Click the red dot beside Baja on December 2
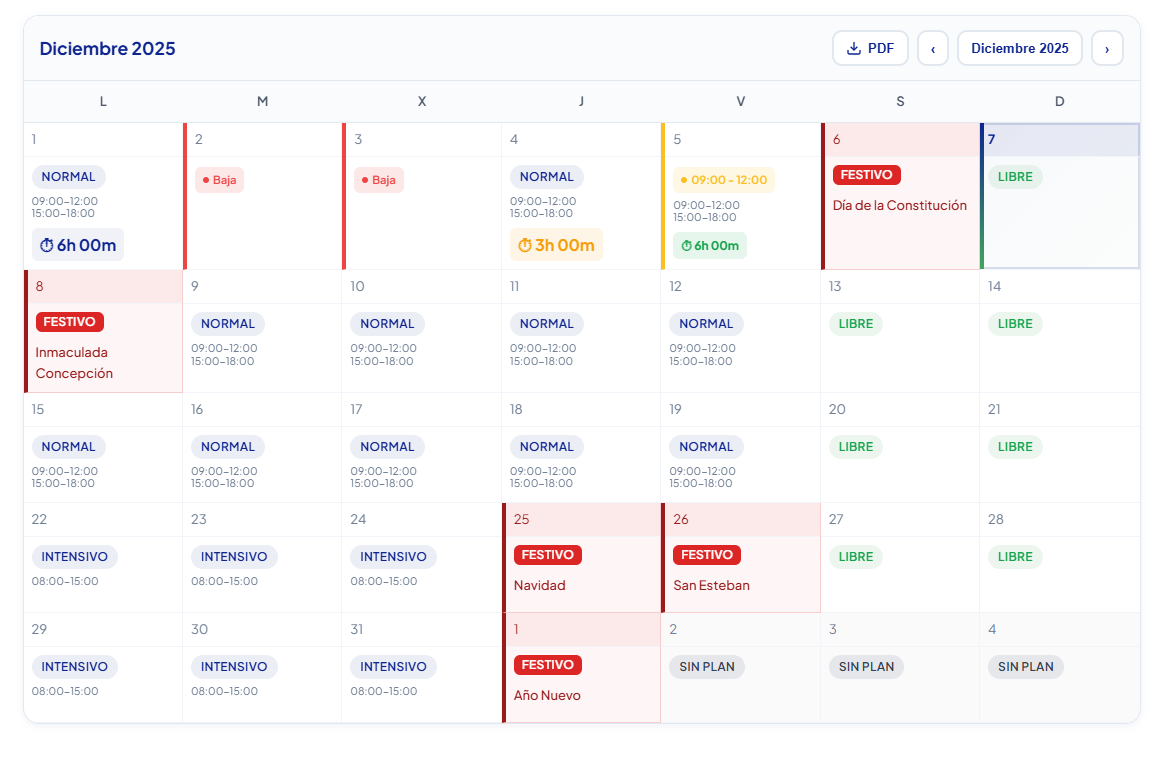The image size is (1163, 758). (205, 179)
